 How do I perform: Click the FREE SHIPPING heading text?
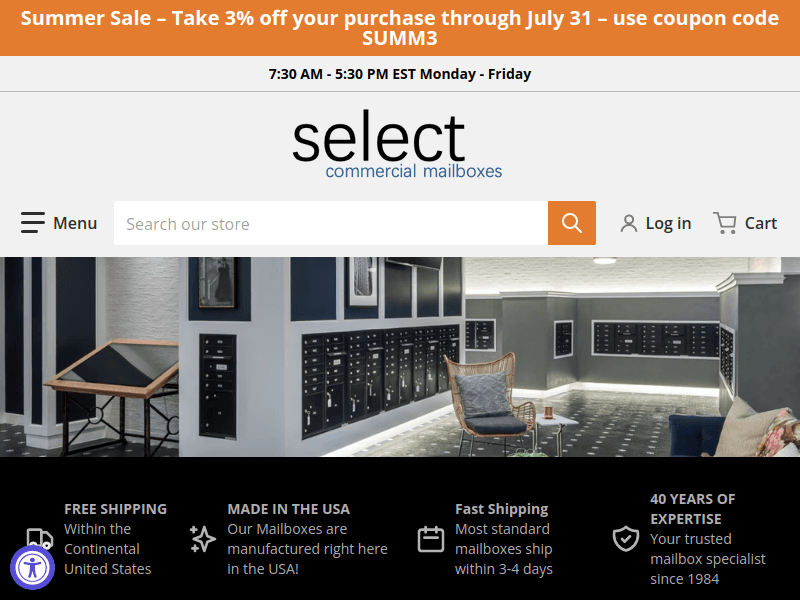click(115, 509)
